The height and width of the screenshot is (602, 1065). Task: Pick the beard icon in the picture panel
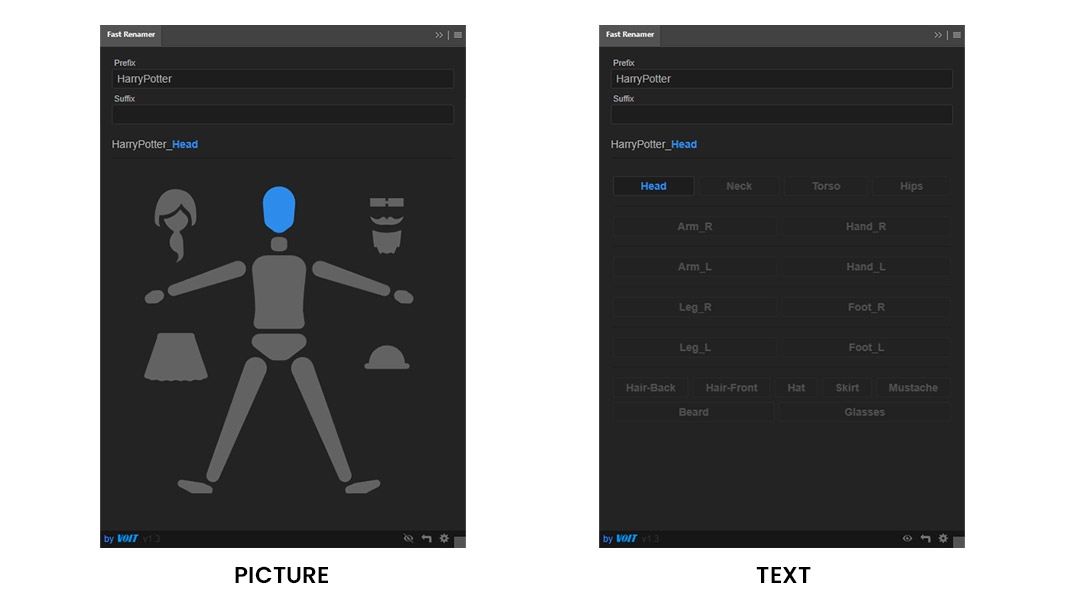pyautogui.click(x=386, y=241)
